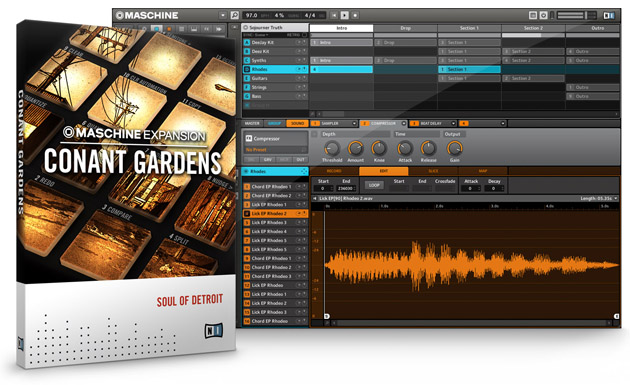Select group A Deejay Kit icon
Viewport: 630px width, 385px height.
click(x=247, y=42)
